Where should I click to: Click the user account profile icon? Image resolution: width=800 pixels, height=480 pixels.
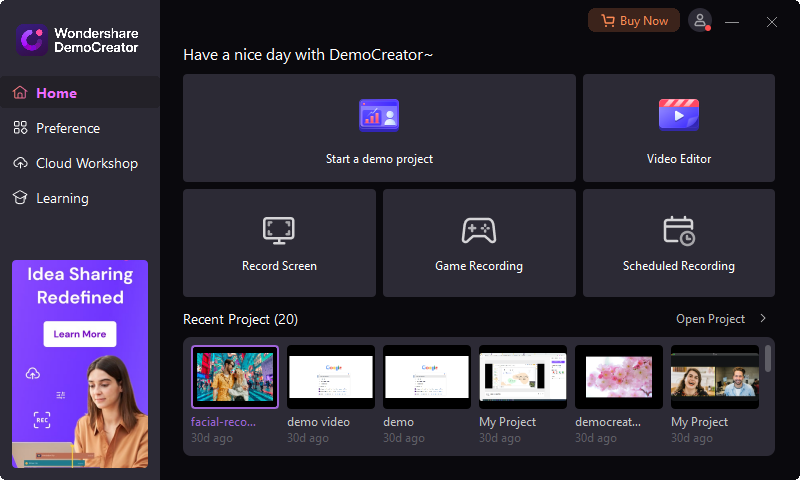pos(700,21)
